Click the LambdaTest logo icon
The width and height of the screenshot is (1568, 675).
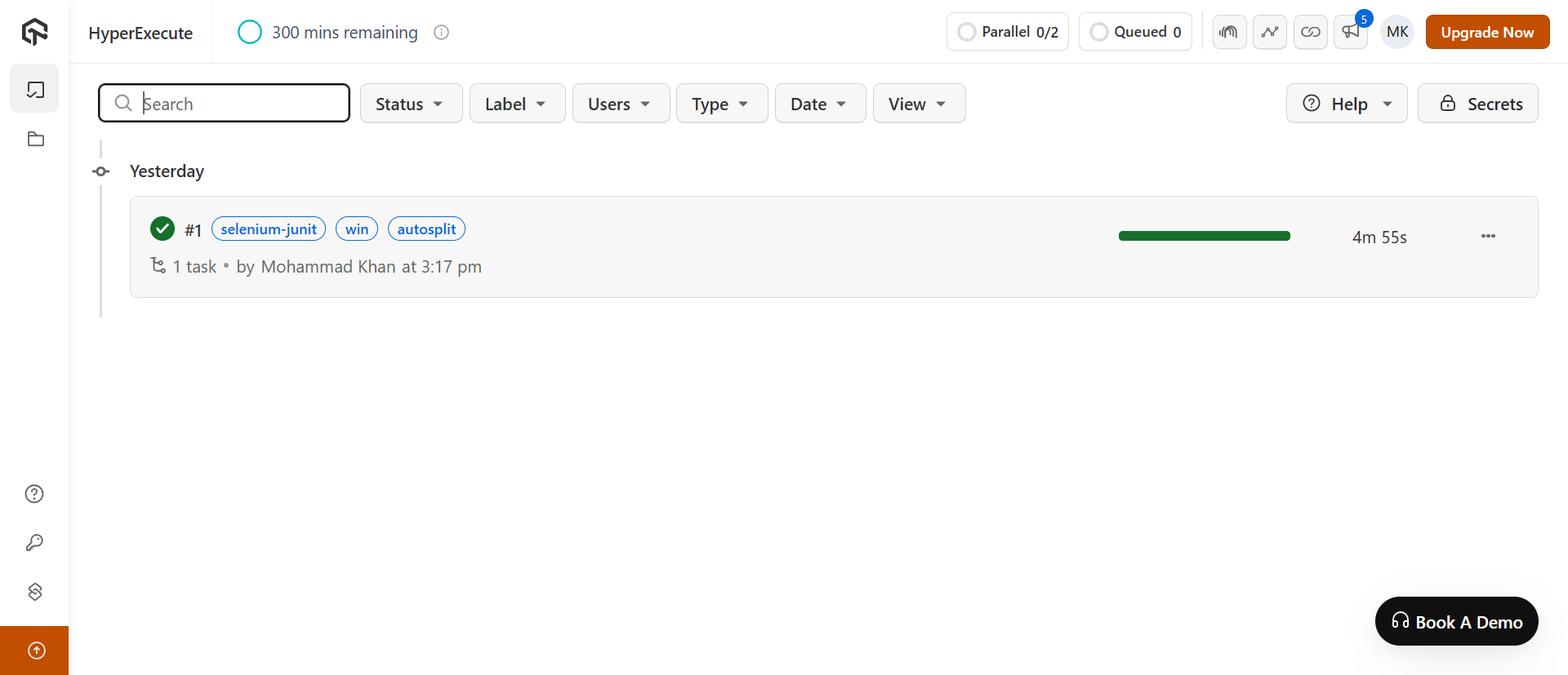pyautogui.click(x=34, y=32)
